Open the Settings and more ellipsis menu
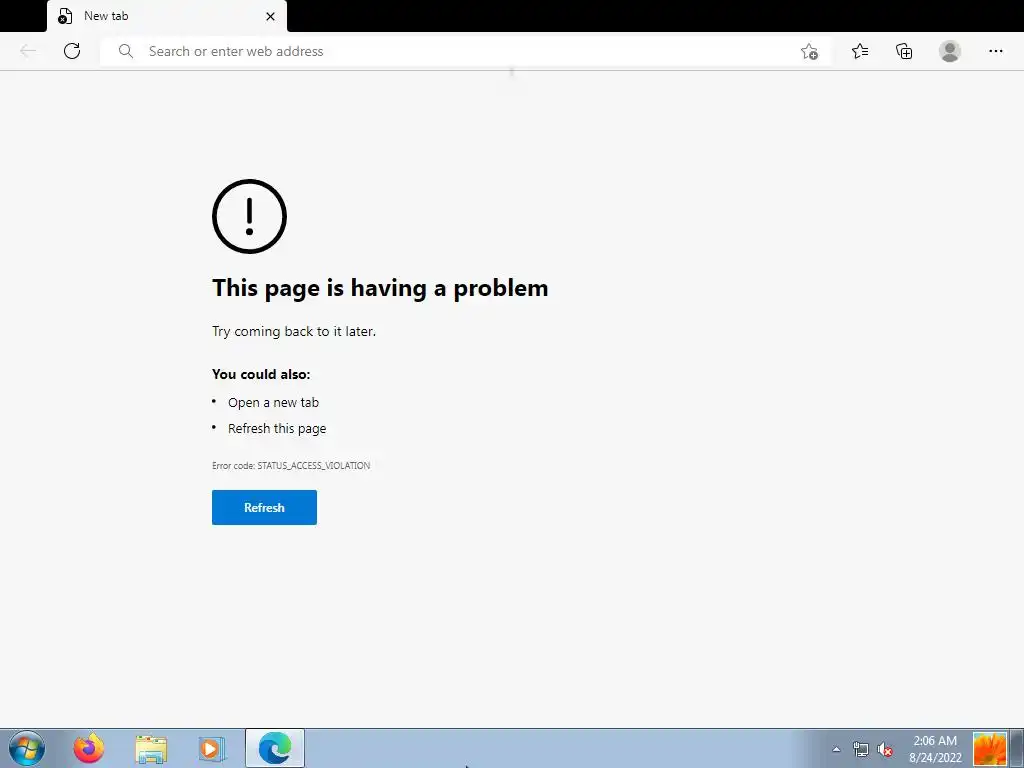The width and height of the screenshot is (1024, 768). point(995,51)
